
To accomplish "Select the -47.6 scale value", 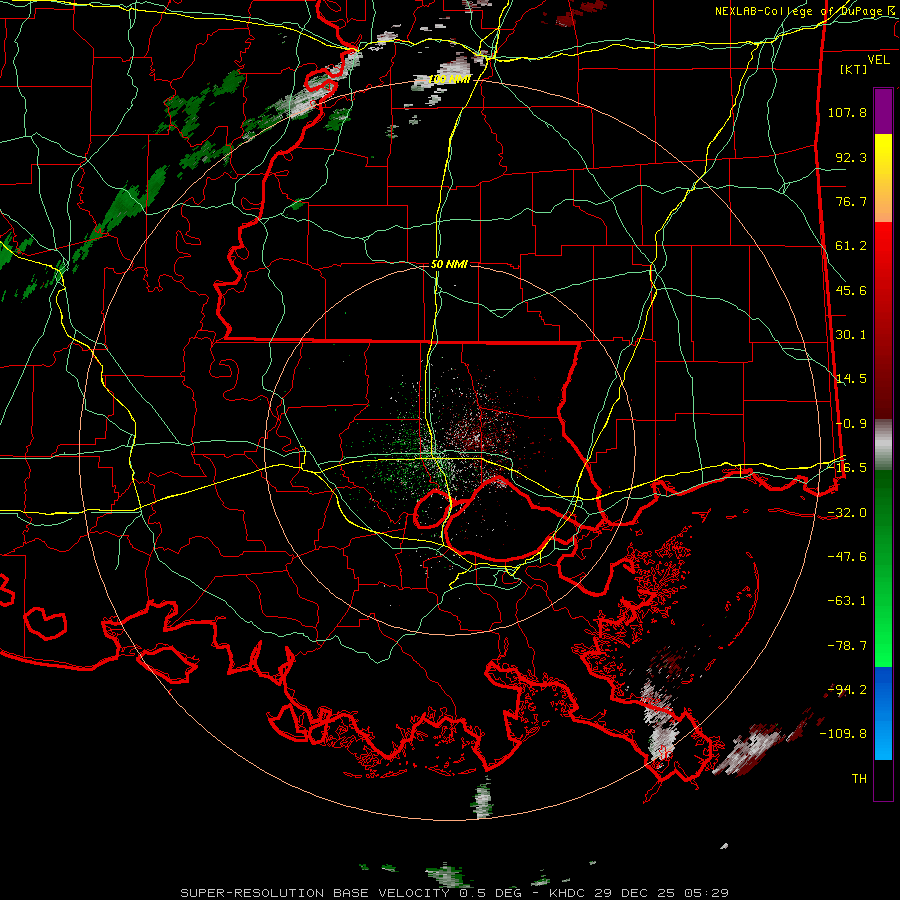I will pyautogui.click(x=847, y=557).
